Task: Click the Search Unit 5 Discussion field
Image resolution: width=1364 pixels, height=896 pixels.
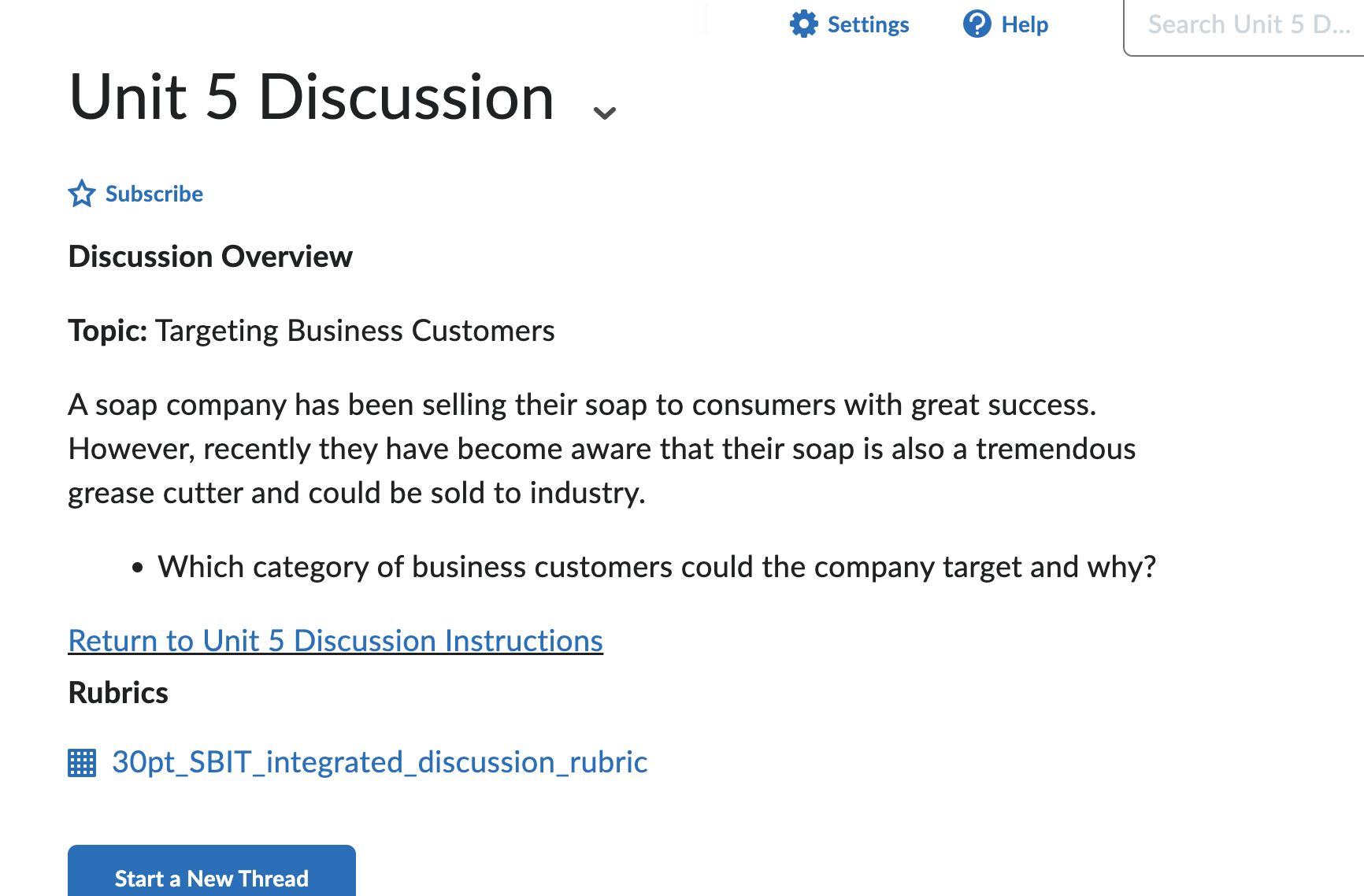Action: (x=1251, y=24)
